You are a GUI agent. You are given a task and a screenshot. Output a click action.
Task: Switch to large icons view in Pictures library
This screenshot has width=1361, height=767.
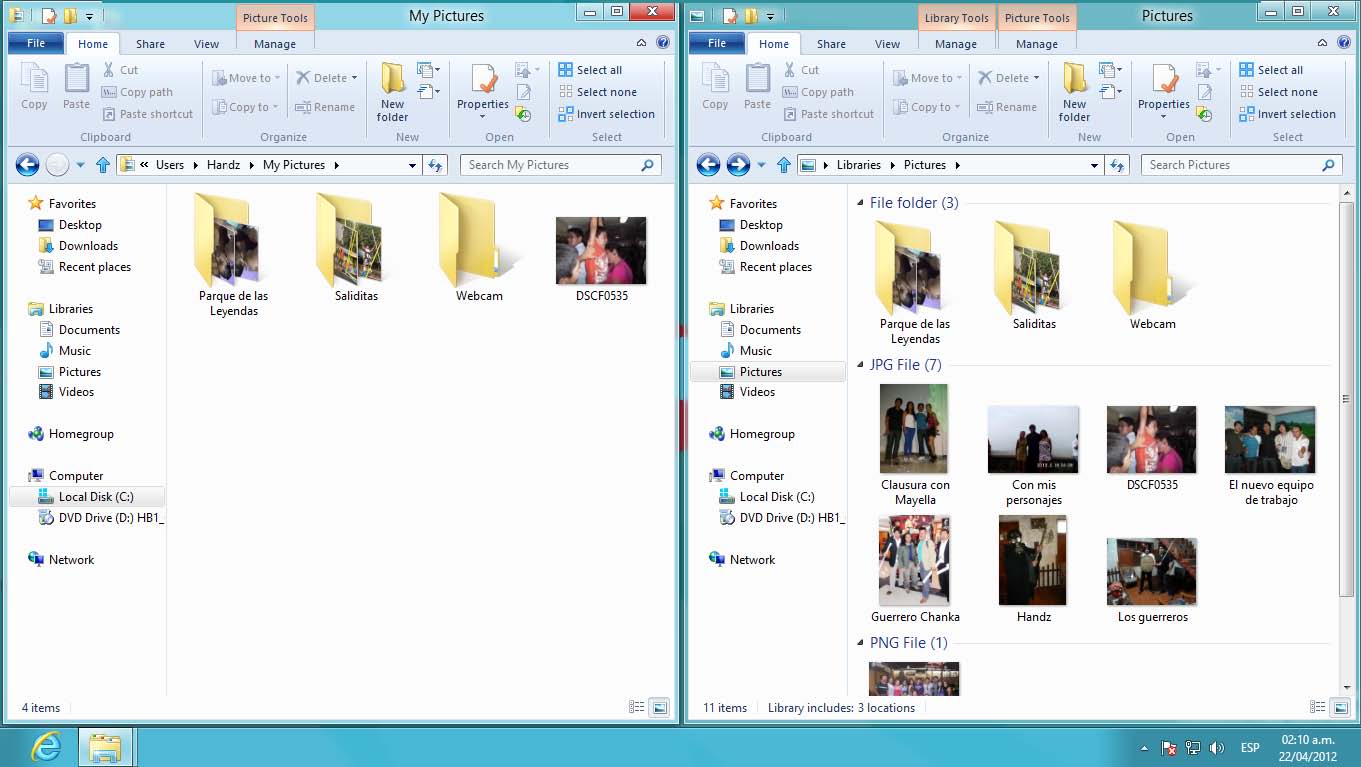click(x=1340, y=707)
